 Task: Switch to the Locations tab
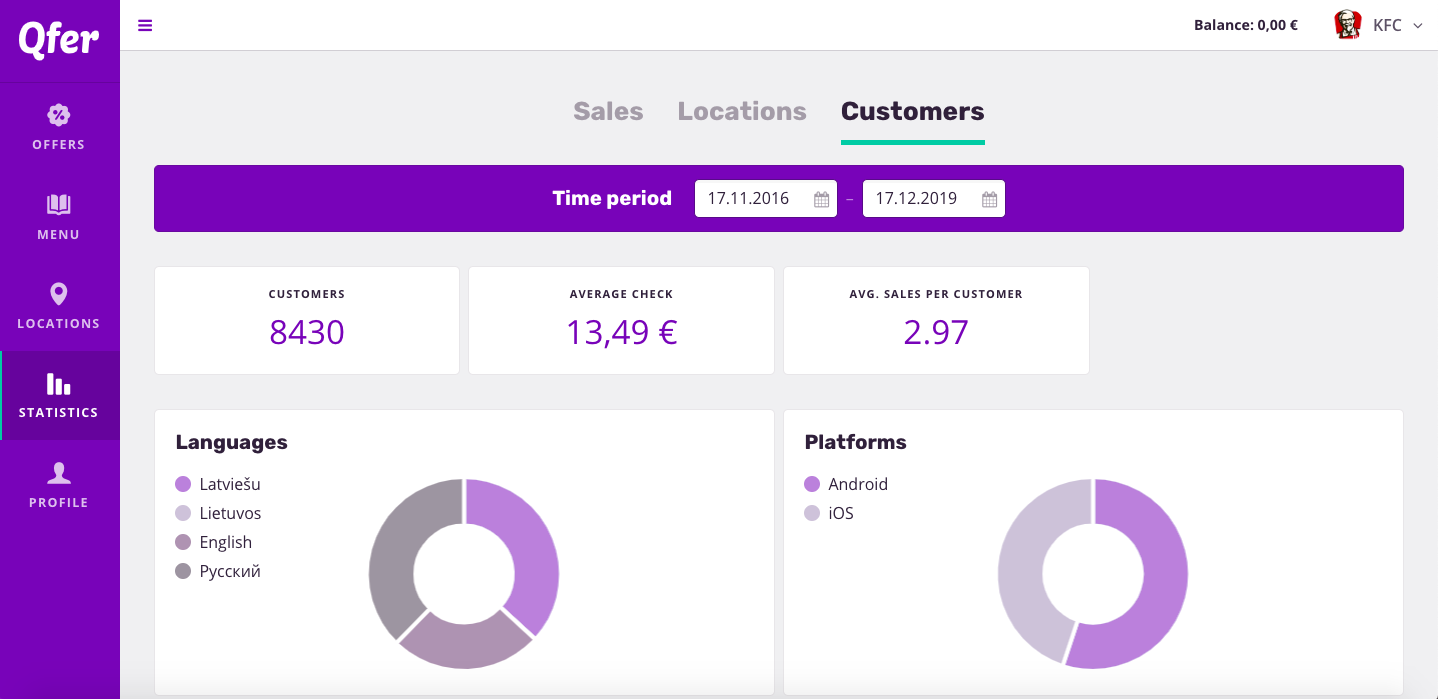click(742, 111)
